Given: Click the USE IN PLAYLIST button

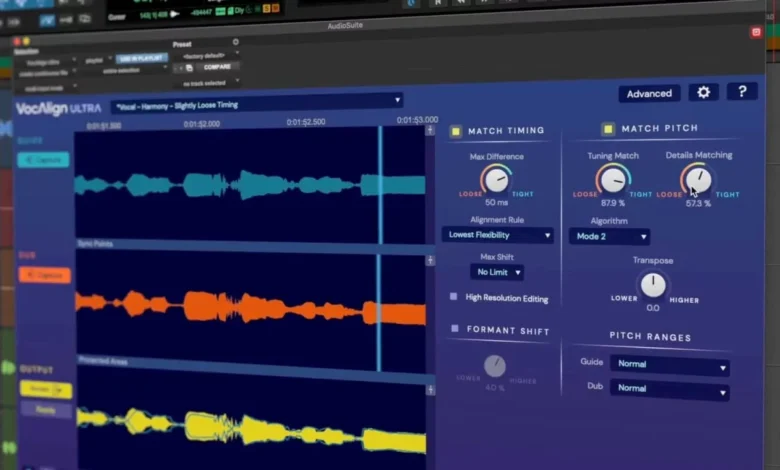Looking at the screenshot, I should click(x=141, y=58).
